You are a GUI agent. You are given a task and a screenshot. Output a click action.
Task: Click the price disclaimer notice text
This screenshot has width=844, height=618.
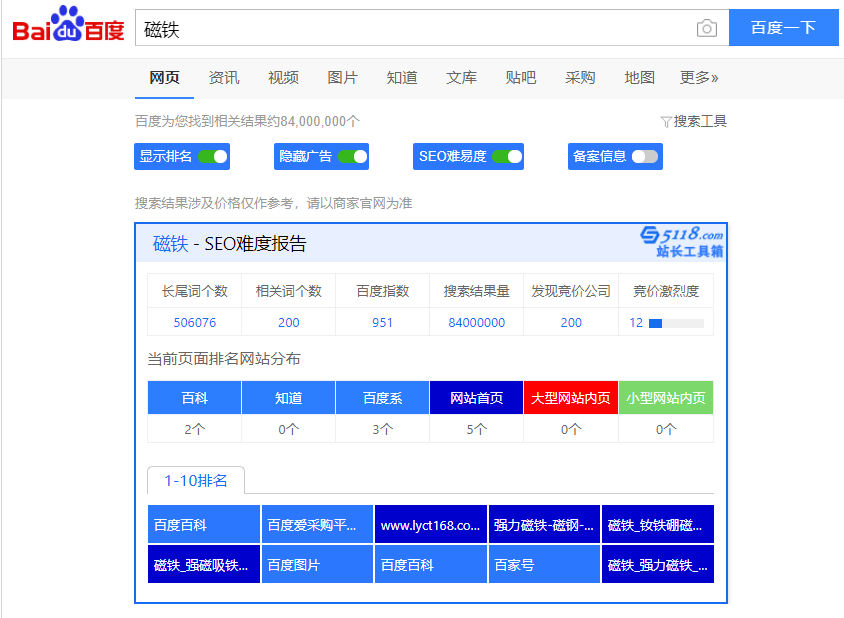coord(273,203)
